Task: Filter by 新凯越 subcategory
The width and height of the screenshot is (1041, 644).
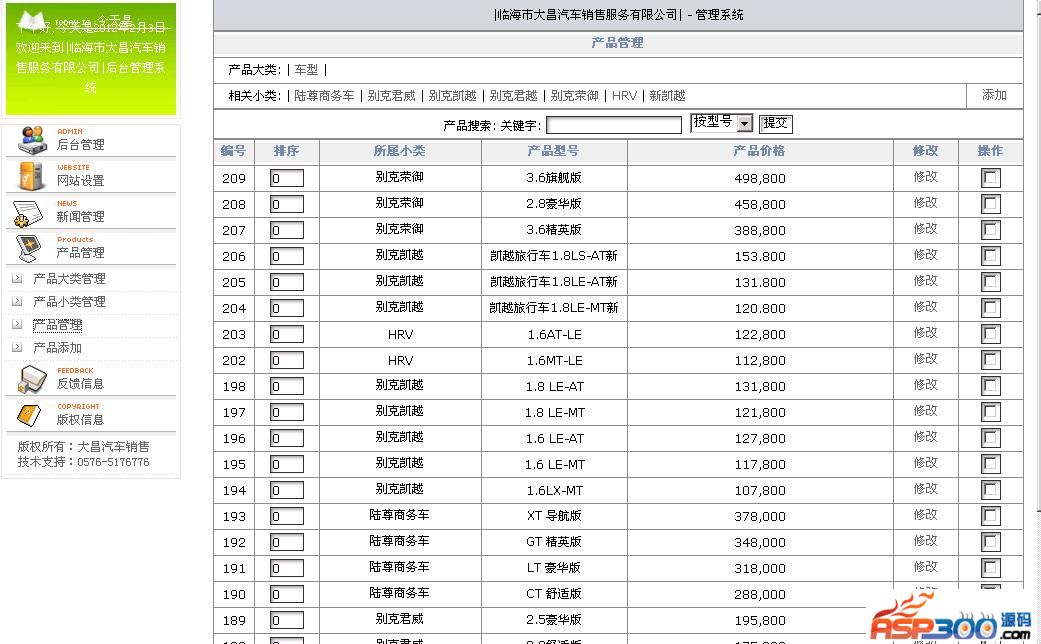Action: pos(667,96)
